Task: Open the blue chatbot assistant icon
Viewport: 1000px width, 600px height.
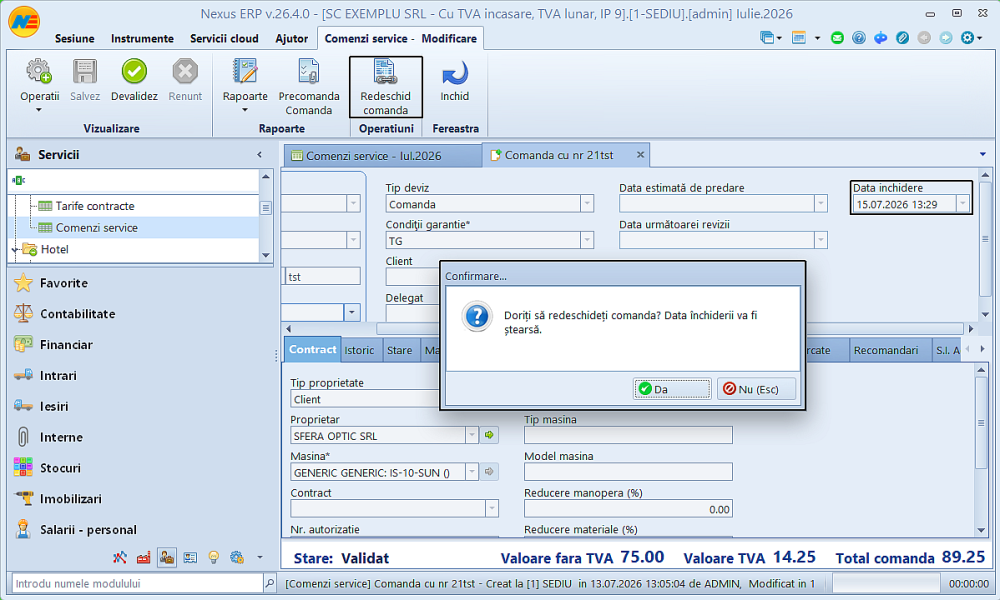Action: pyautogui.click(x=881, y=38)
